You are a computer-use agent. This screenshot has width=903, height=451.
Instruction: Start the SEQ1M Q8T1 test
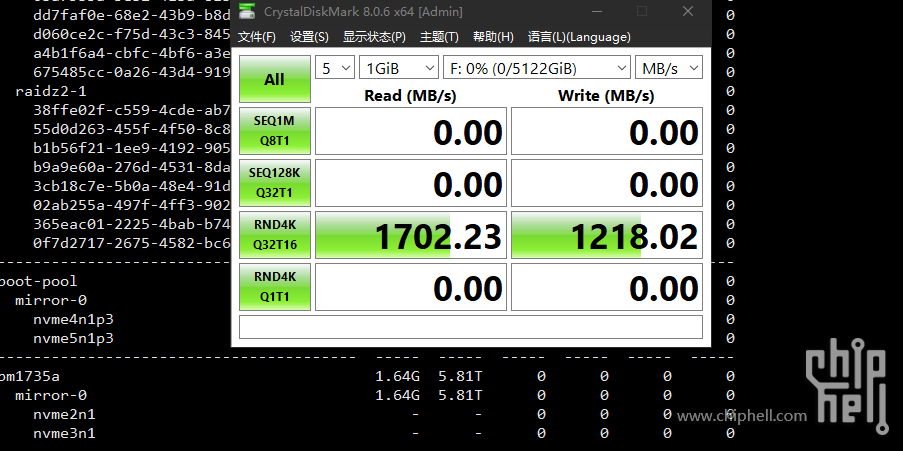coord(275,131)
